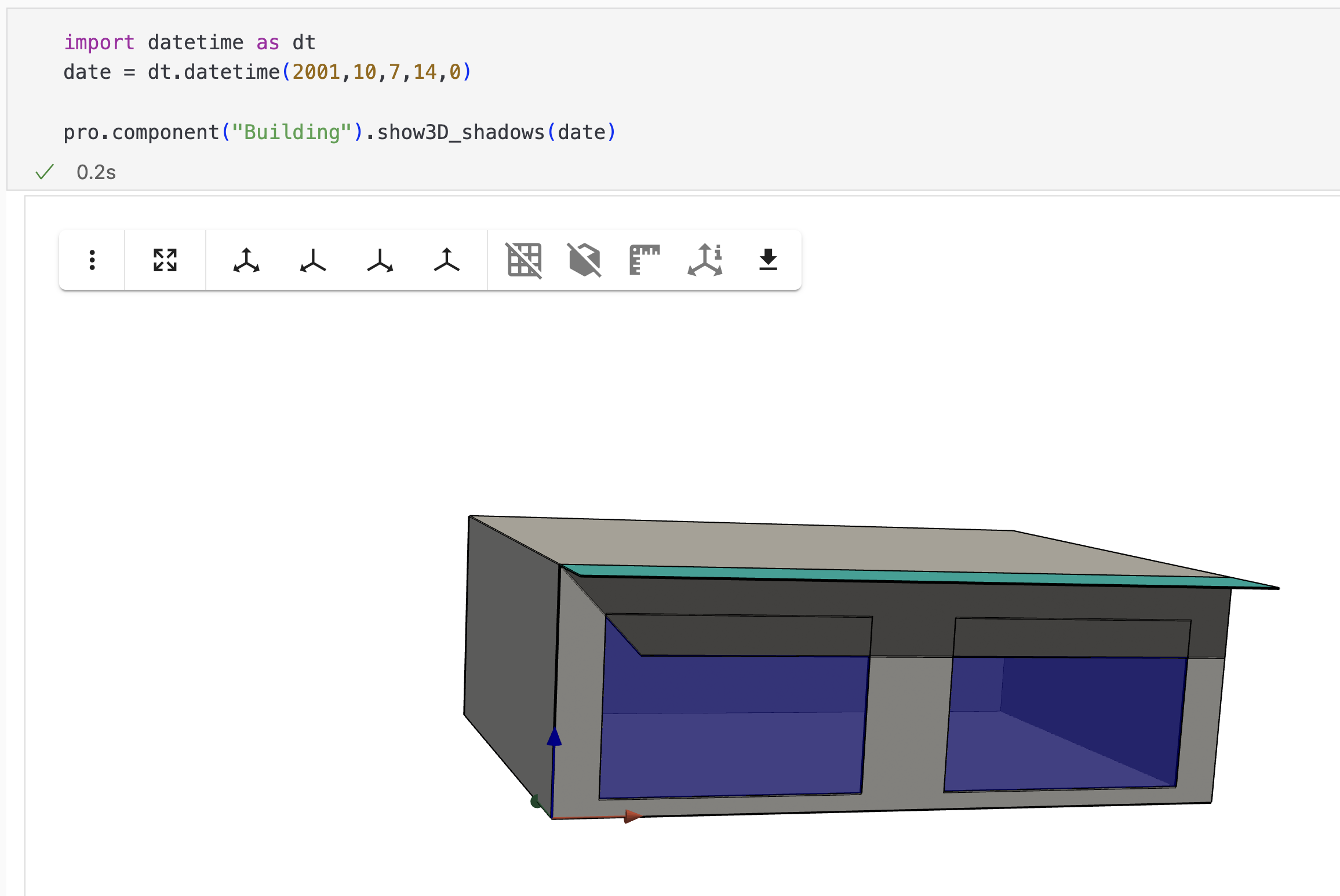1340x896 pixels.
Task: Set isometric view with three-arrow axis icon
Action: pos(246,260)
